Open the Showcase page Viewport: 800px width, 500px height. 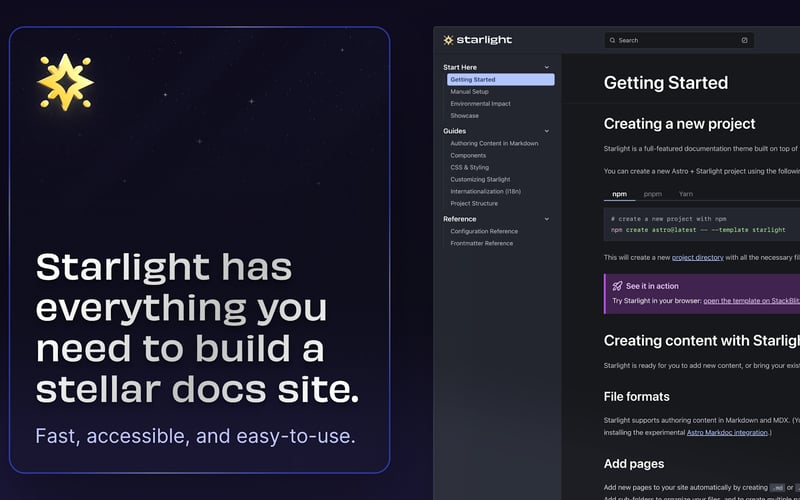(x=464, y=116)
